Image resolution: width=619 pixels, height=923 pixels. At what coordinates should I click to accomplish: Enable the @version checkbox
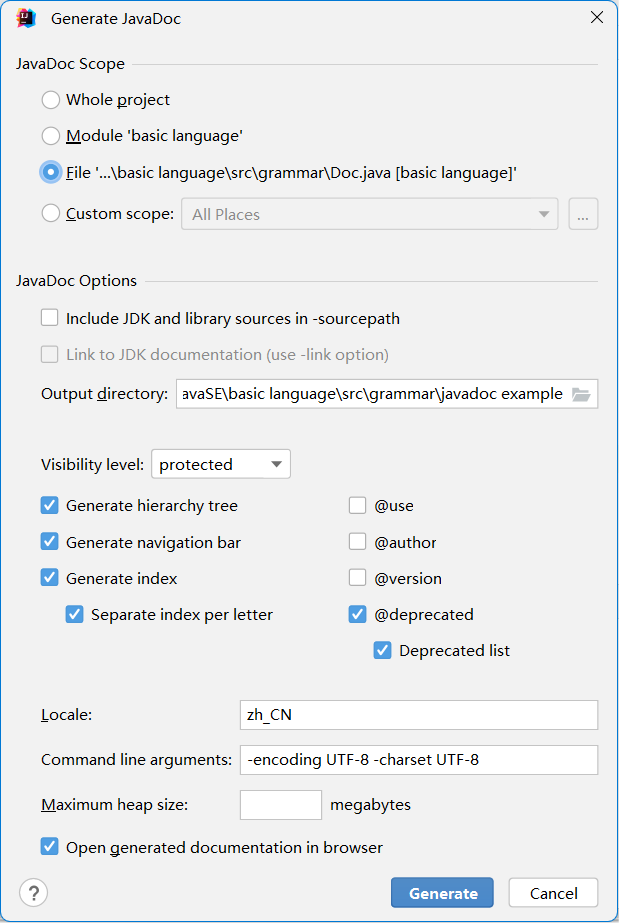pos(357,577)
